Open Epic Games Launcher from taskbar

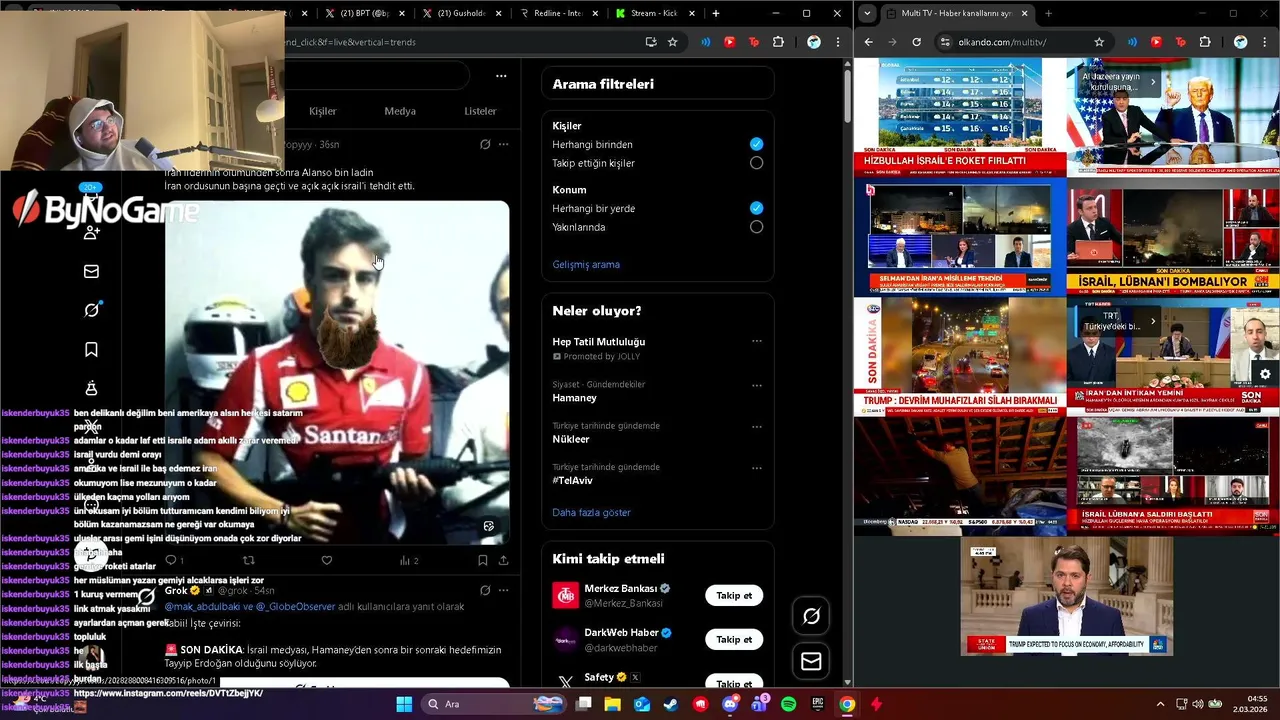tap(817, 704)
